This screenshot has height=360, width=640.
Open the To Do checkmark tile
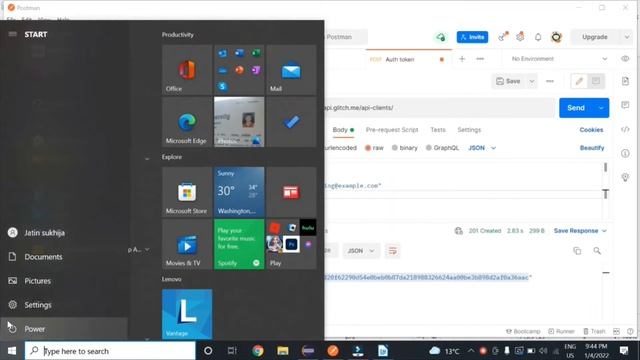(x=291, y=122)
